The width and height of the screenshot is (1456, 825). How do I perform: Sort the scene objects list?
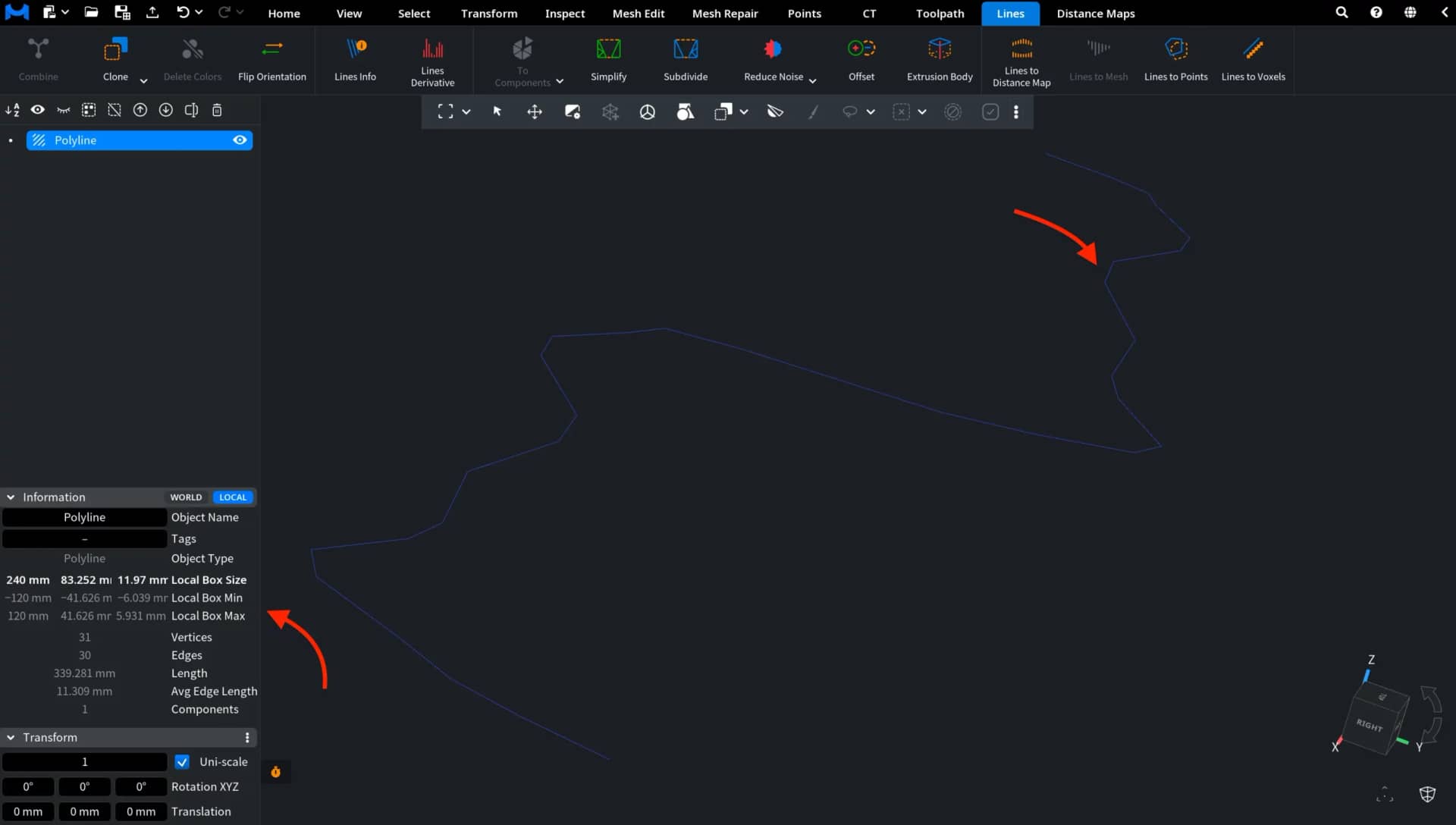[x=13, y=110]
